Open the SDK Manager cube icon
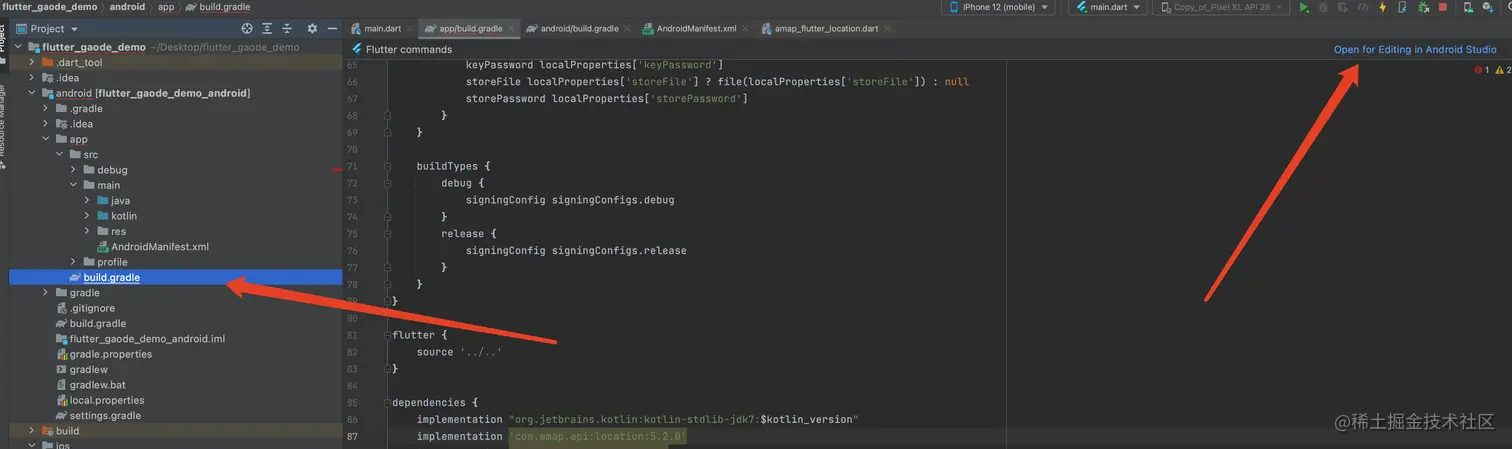The height and width of the screenshot is (449, 1512). tap(1488, 7)
